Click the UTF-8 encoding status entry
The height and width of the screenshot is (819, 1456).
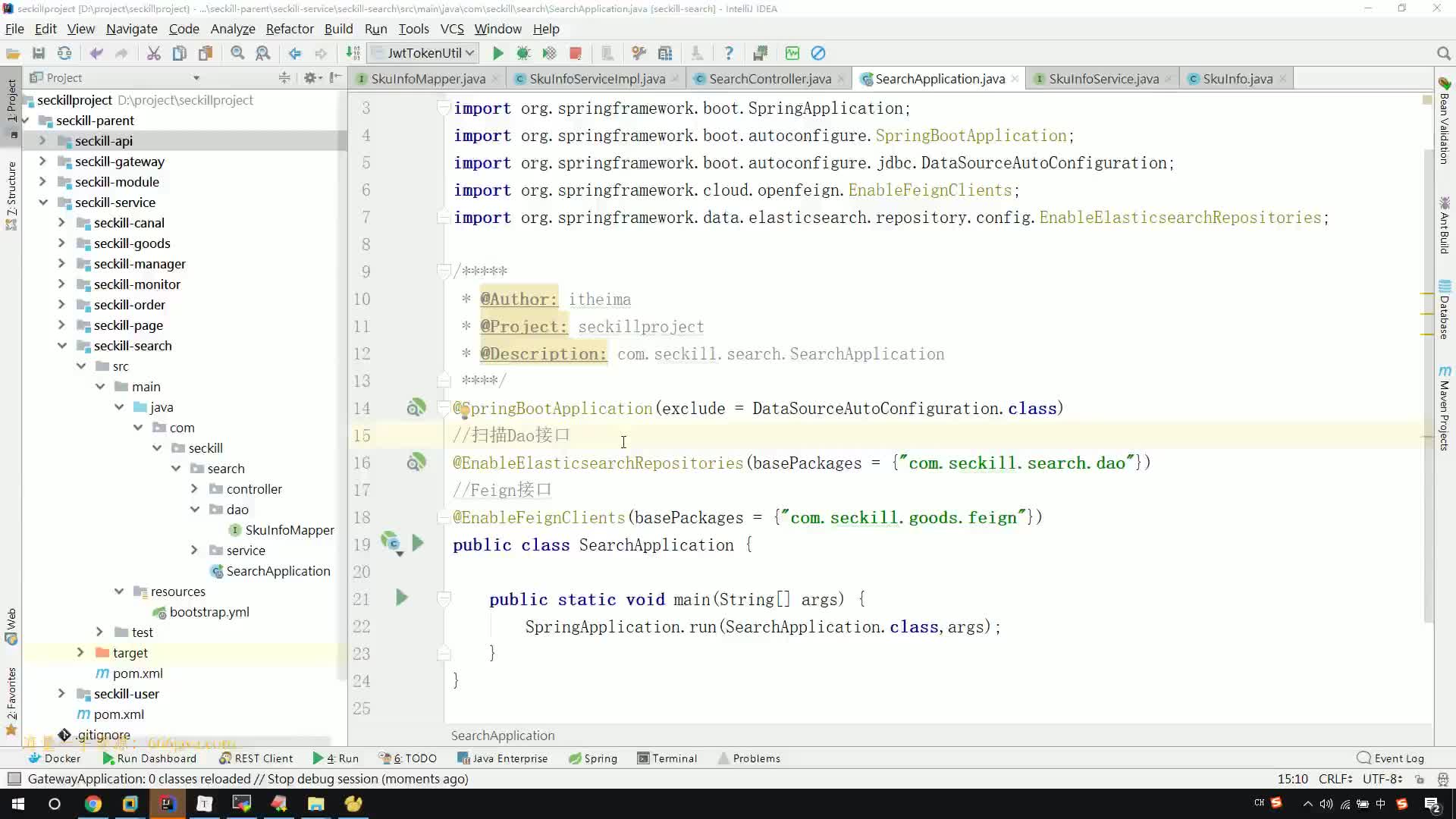pyautogui.click(x=1381, y=779)
